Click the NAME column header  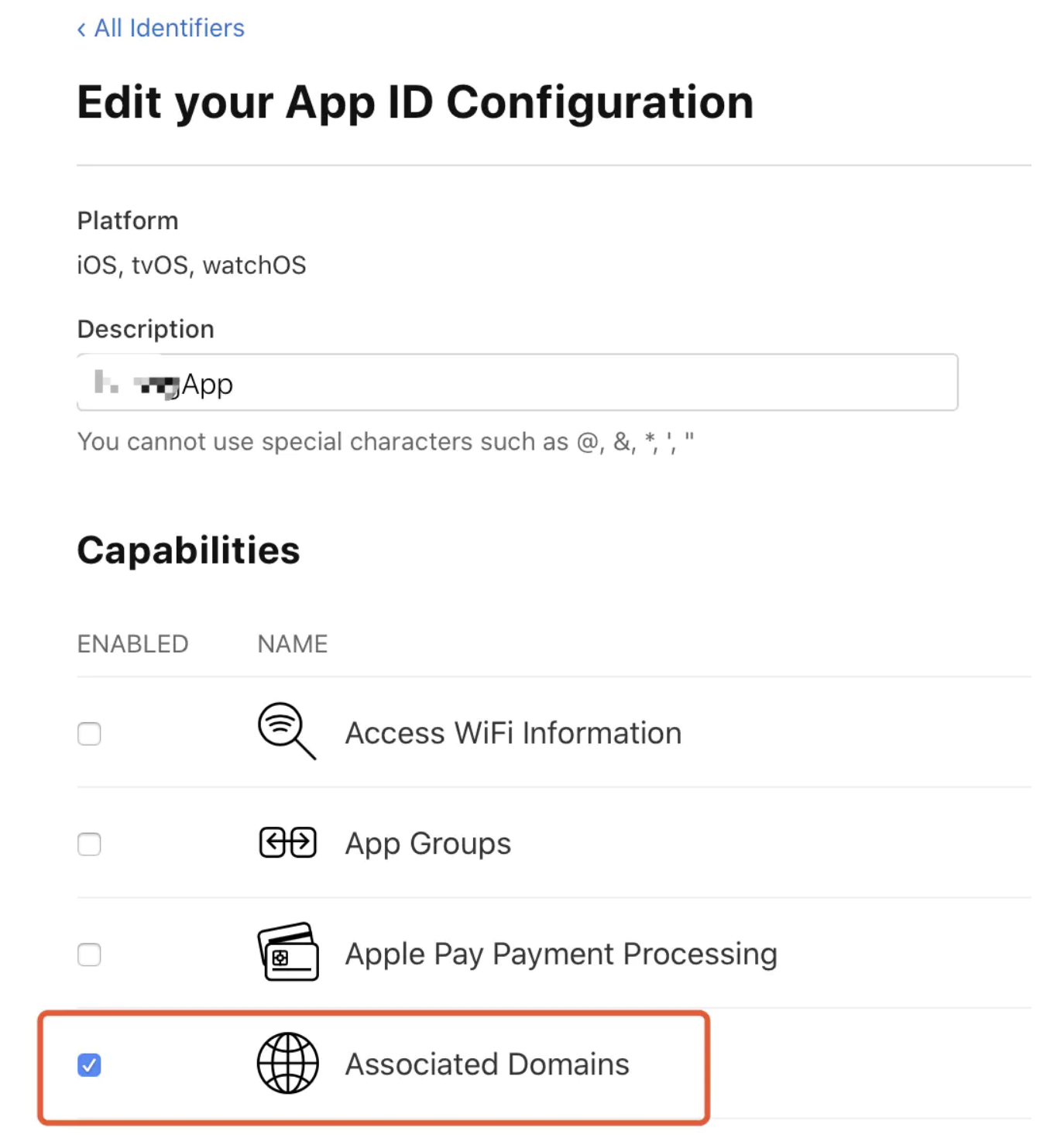point(292,642)
